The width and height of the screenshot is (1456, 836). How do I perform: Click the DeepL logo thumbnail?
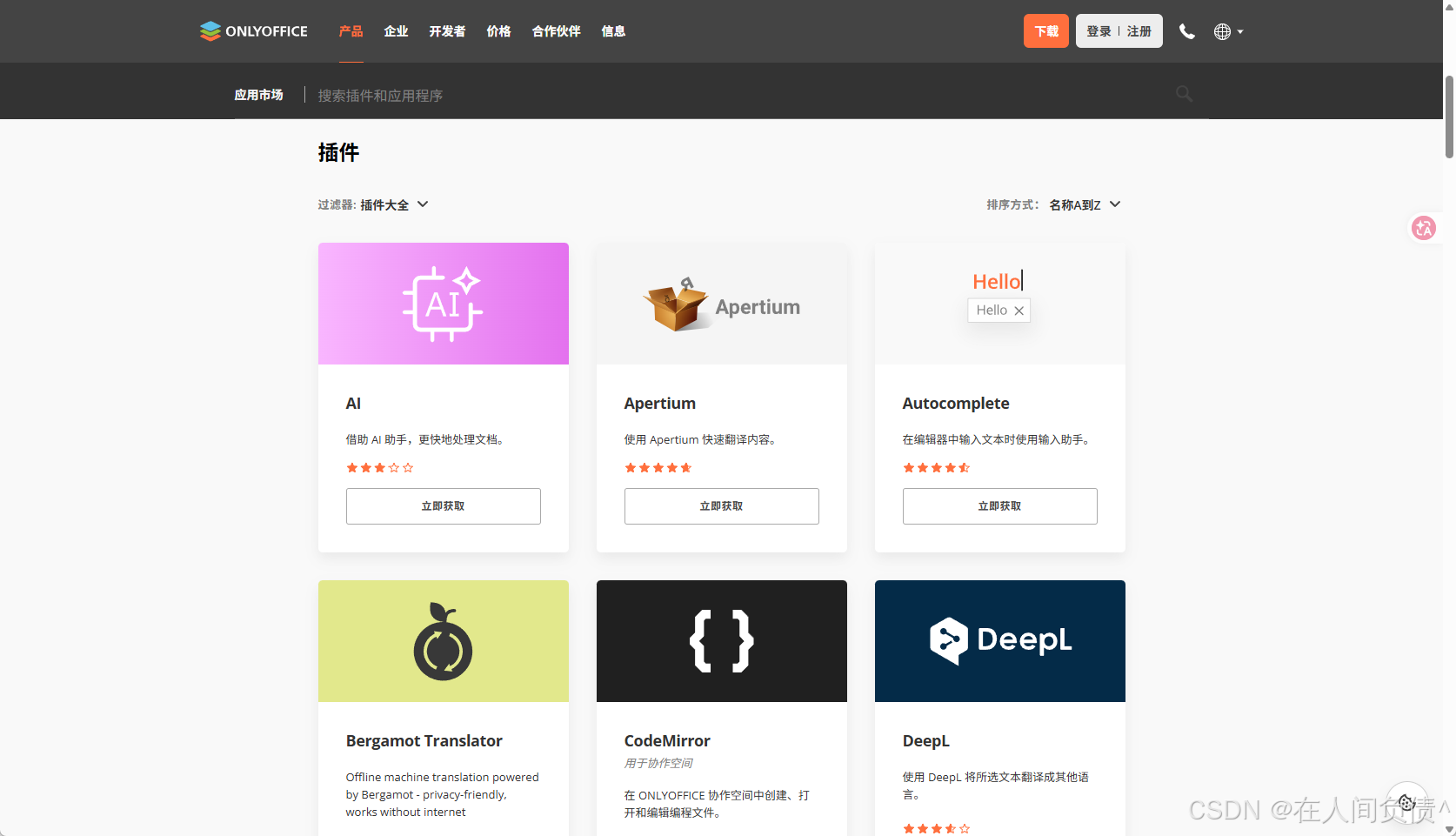click(999, 641)
